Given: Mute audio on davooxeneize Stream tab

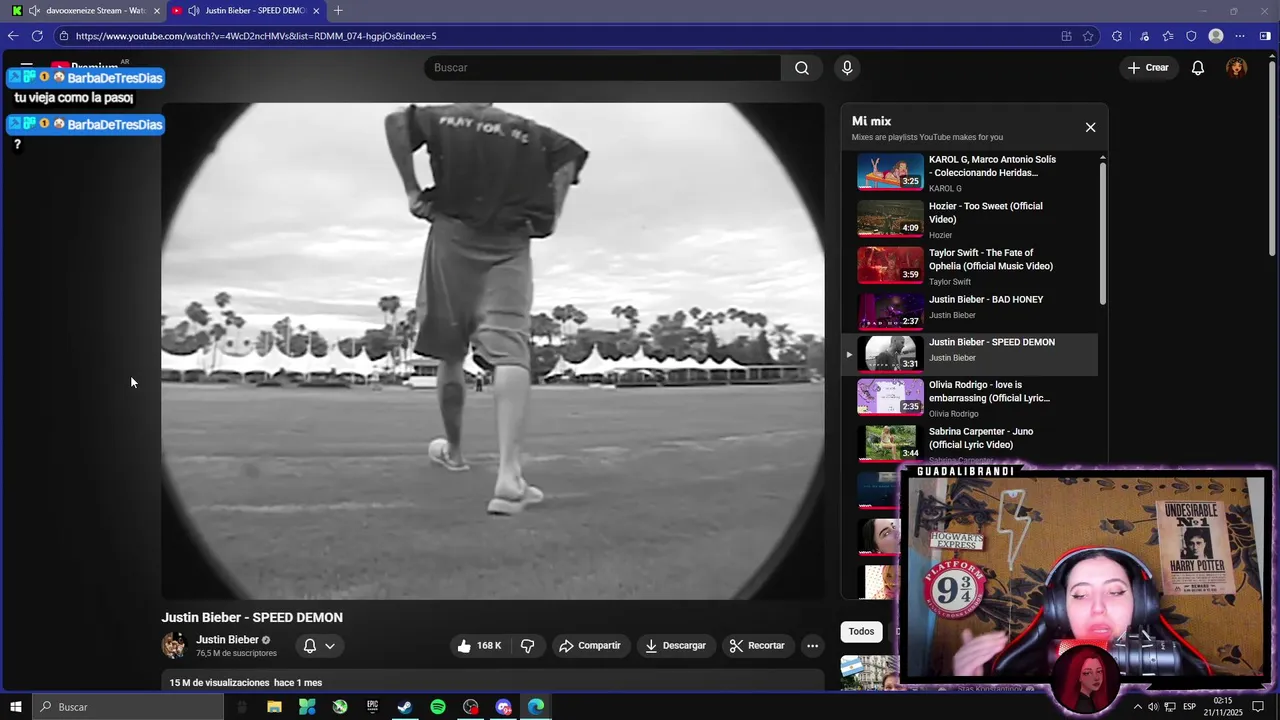Looking at the screenshot, I should pos(35,10).
